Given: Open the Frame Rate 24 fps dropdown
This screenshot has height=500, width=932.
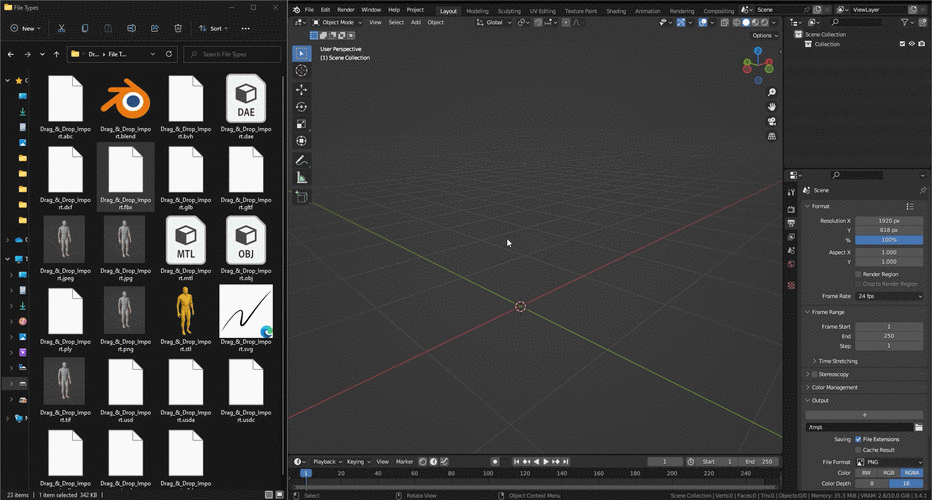Looking at the screenshot, I should point(889,296).
